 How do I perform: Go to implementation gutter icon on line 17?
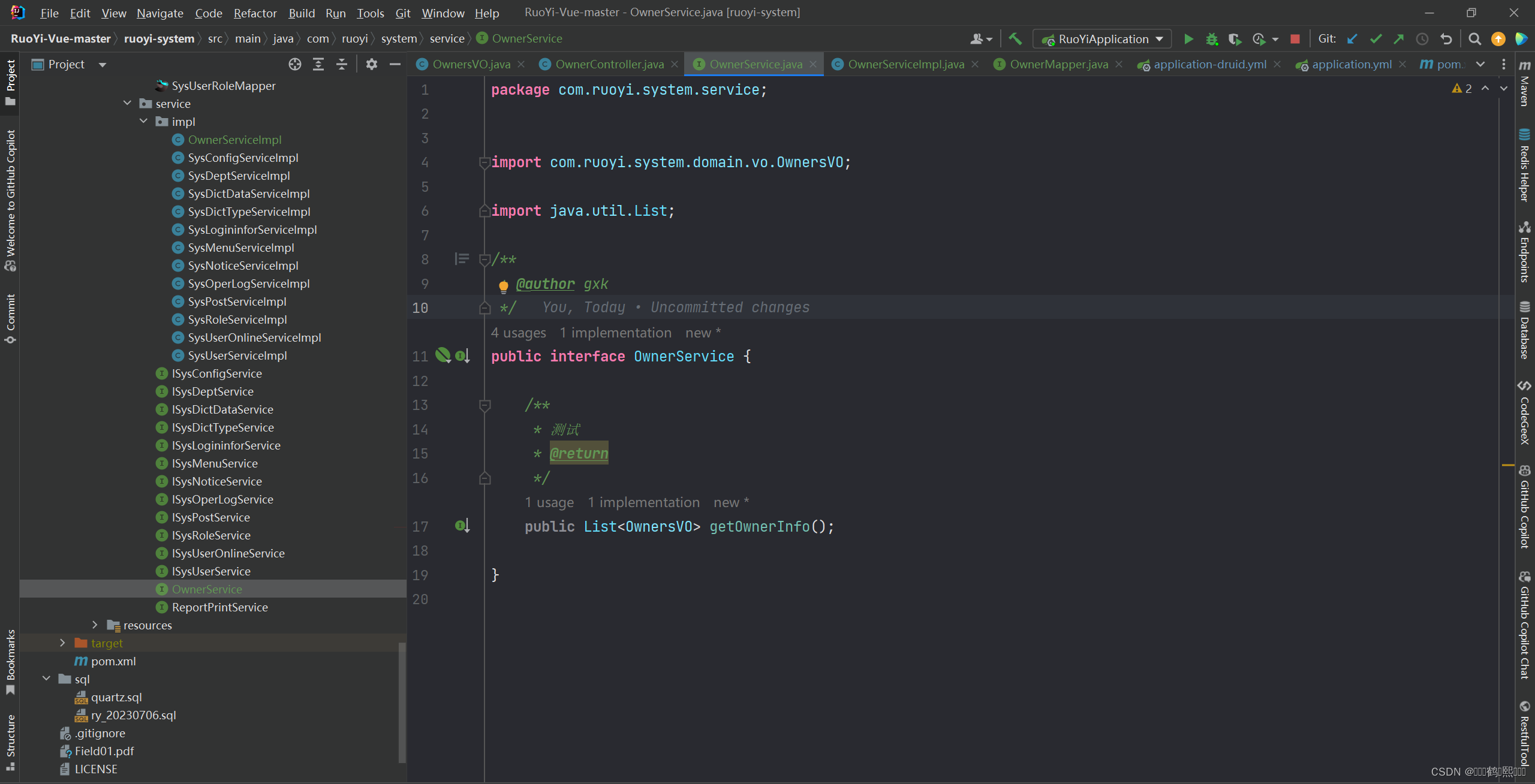(462, 526)
